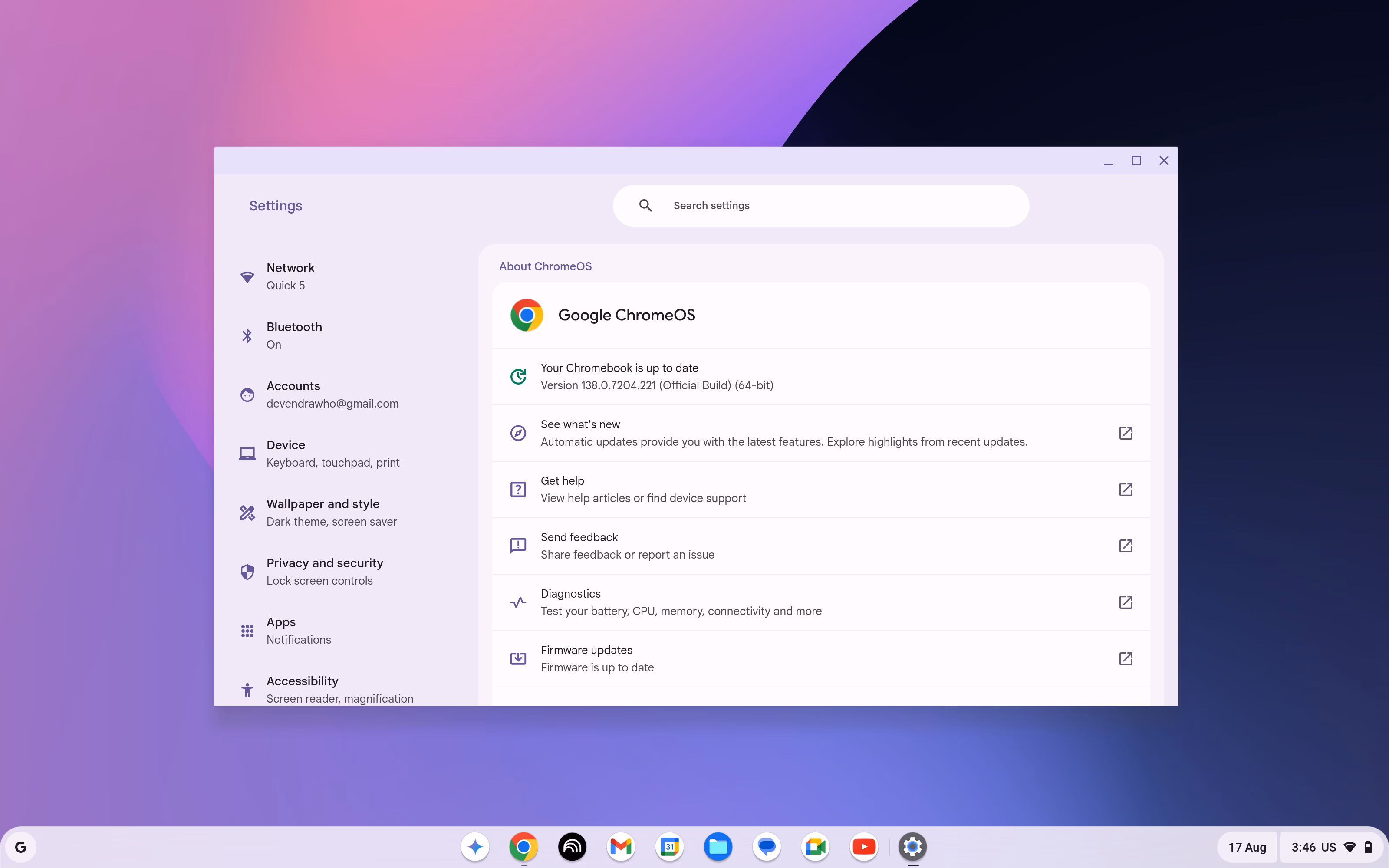Maximize the Settings window

click(x=1136, y=161)
